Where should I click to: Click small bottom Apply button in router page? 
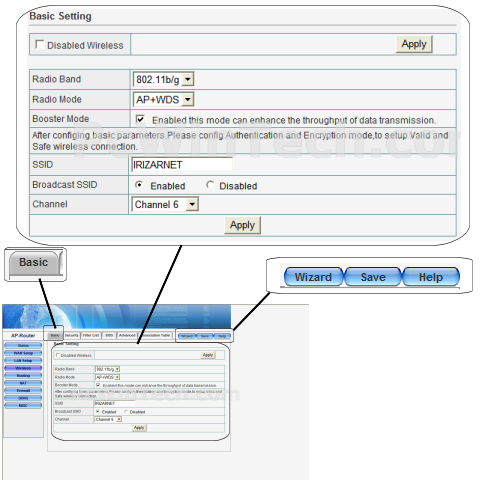pyautogui.click(x=139, y=428)
